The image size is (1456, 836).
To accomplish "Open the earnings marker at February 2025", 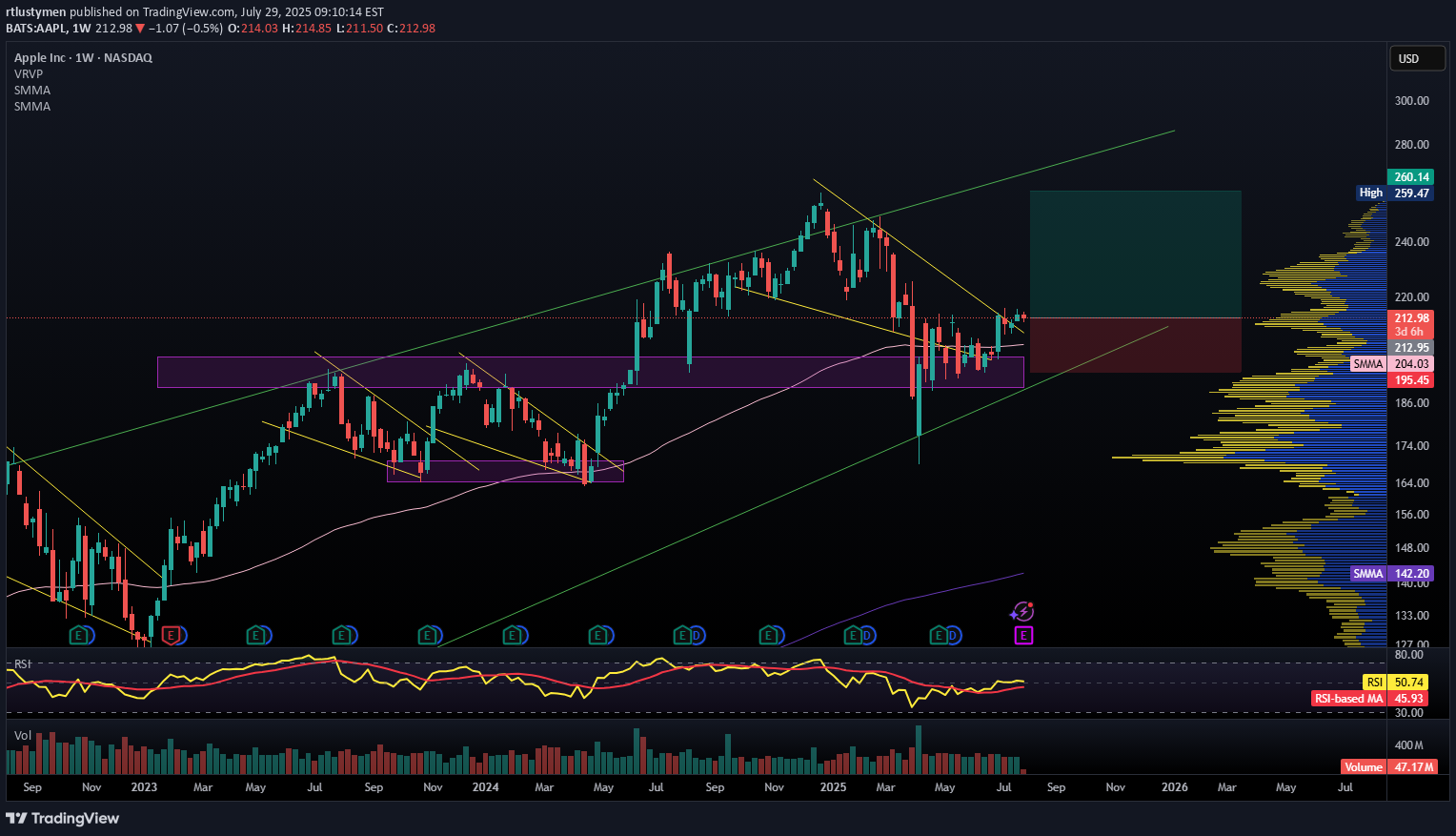I will [x=854, y=635].
